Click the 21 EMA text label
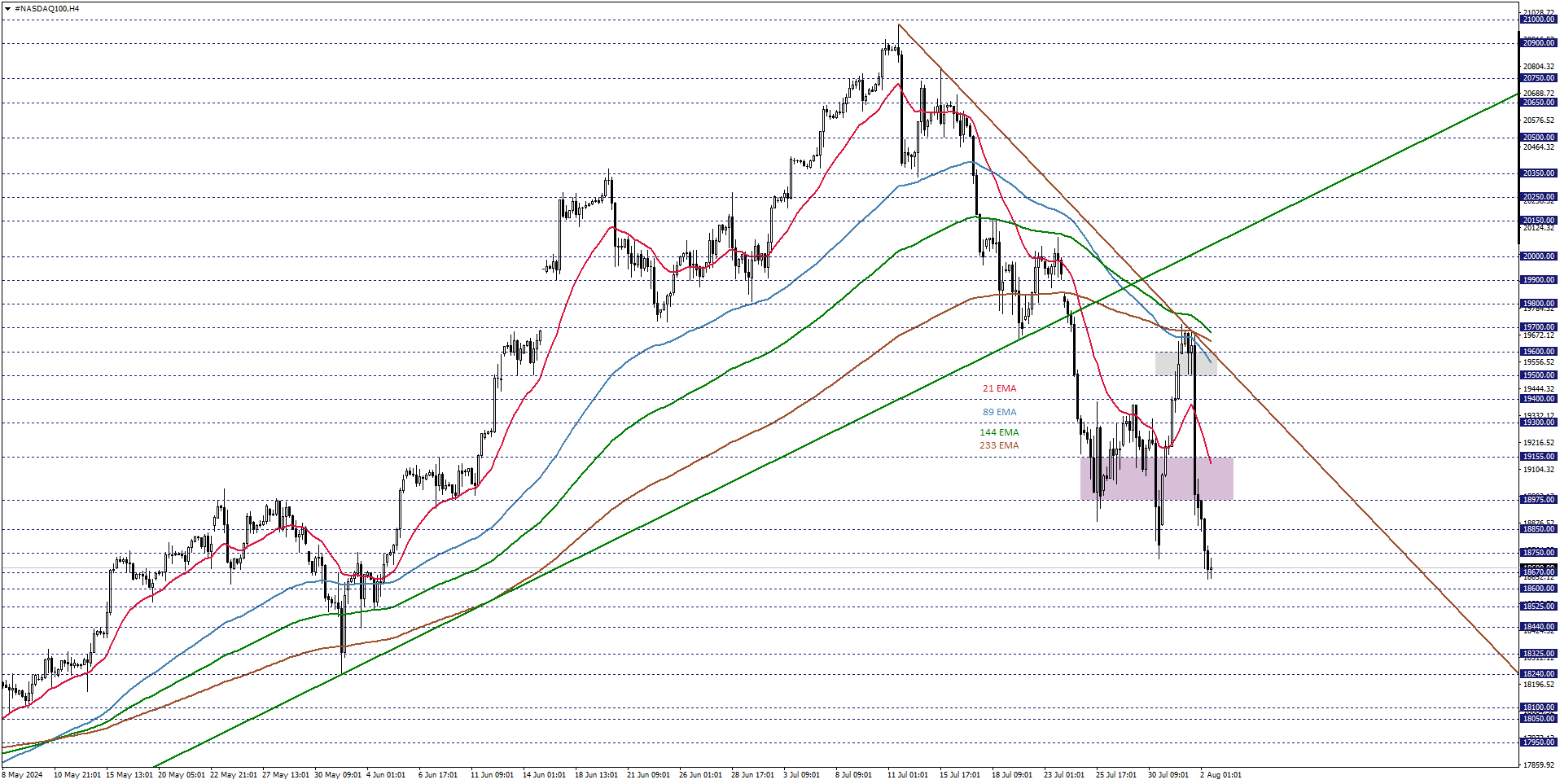The width and height of the screenshot is (1560, 784). pos(999,389)
